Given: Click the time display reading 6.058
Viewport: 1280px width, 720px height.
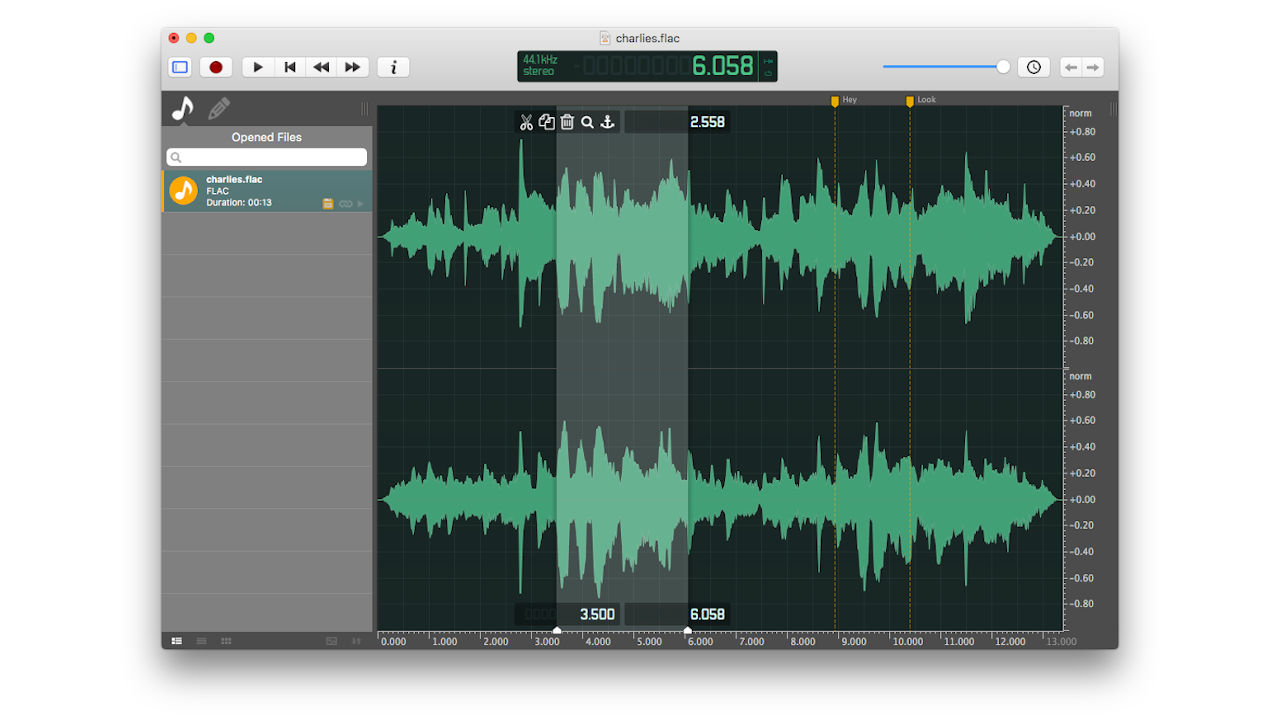Looking at the screenshot, I should click(x=722, y=66).
